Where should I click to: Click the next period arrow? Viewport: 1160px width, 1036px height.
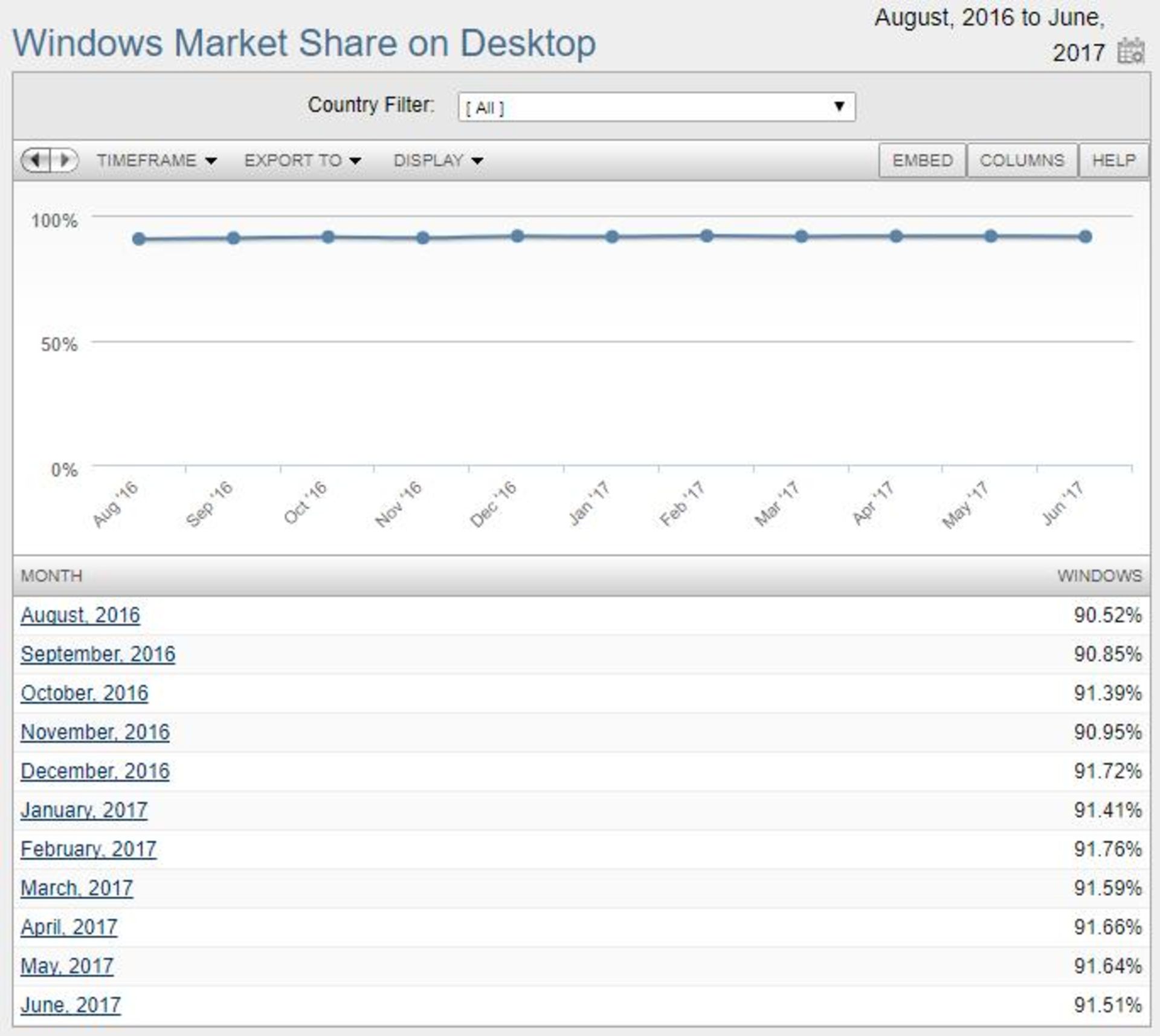pyautogui.click(x=65, y=160)
